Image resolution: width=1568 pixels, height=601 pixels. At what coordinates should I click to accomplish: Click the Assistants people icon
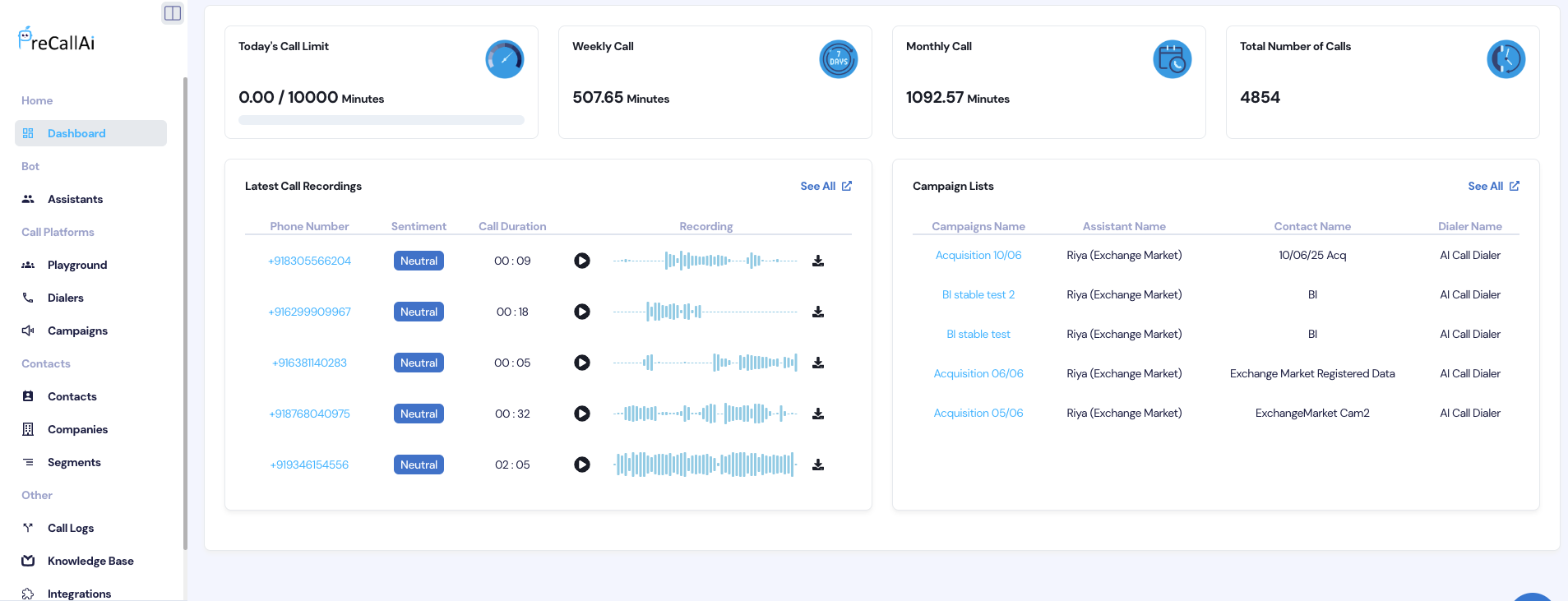coord(28,199)
